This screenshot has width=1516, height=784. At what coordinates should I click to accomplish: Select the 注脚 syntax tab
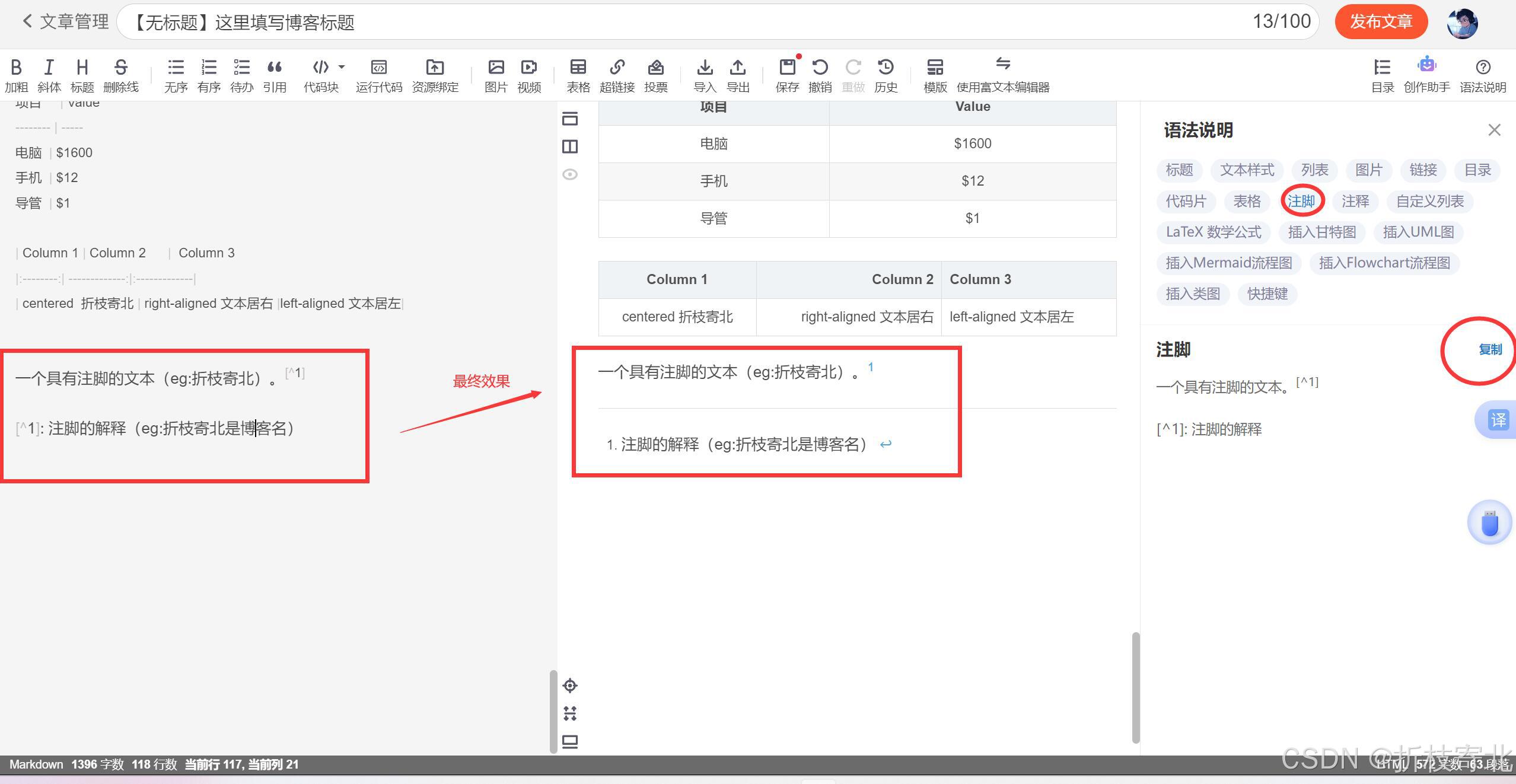pyautogui.click(x=1302, y=201)
